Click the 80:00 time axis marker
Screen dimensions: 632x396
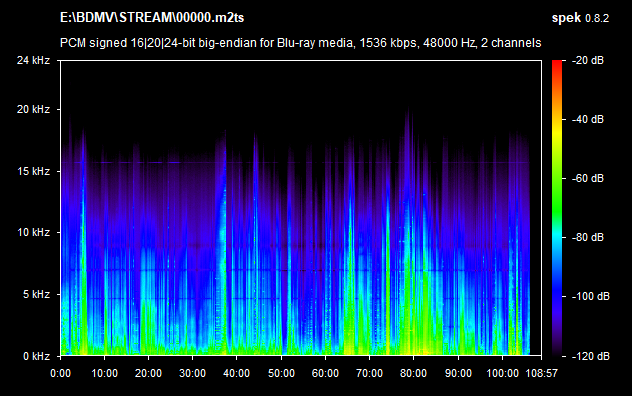[x=413, y=373]
